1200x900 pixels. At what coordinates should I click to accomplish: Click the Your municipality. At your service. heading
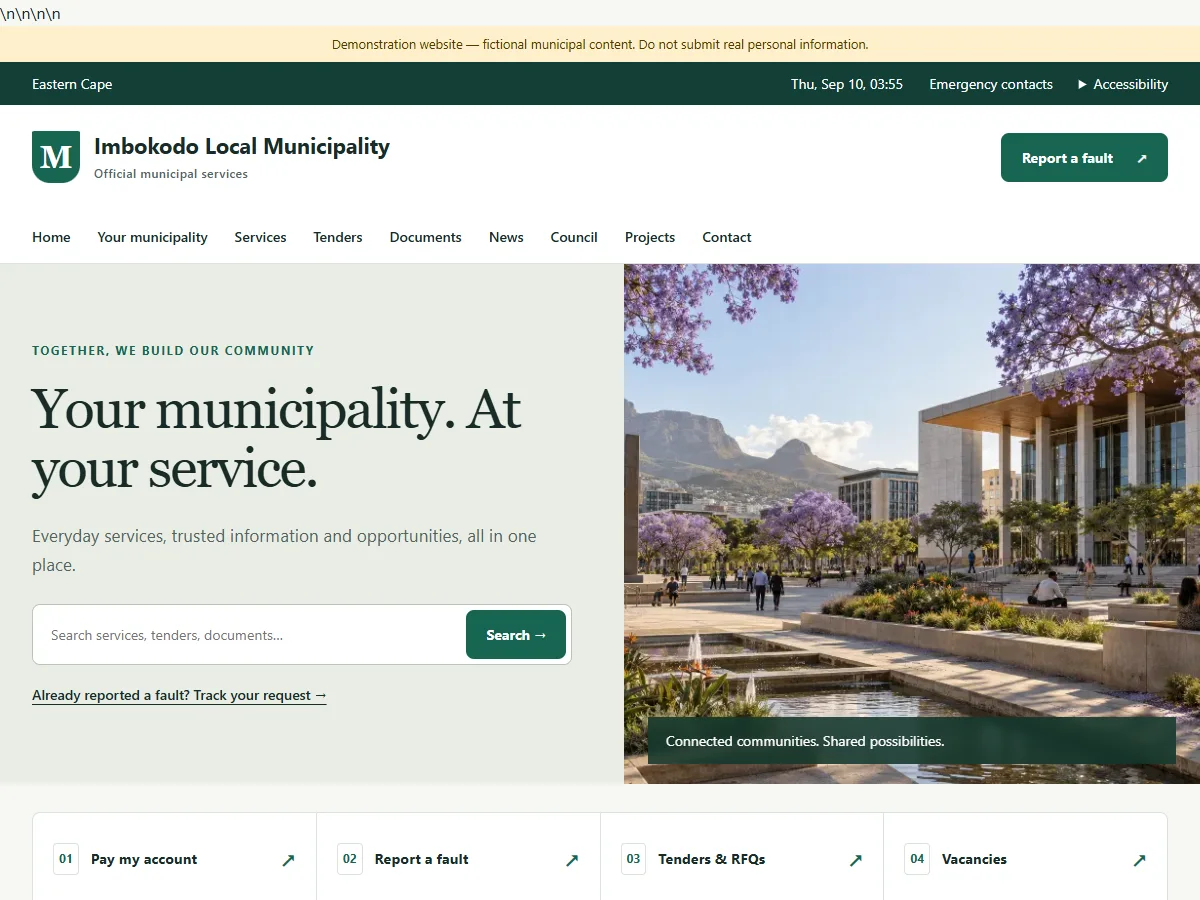(x=277, y=438)
